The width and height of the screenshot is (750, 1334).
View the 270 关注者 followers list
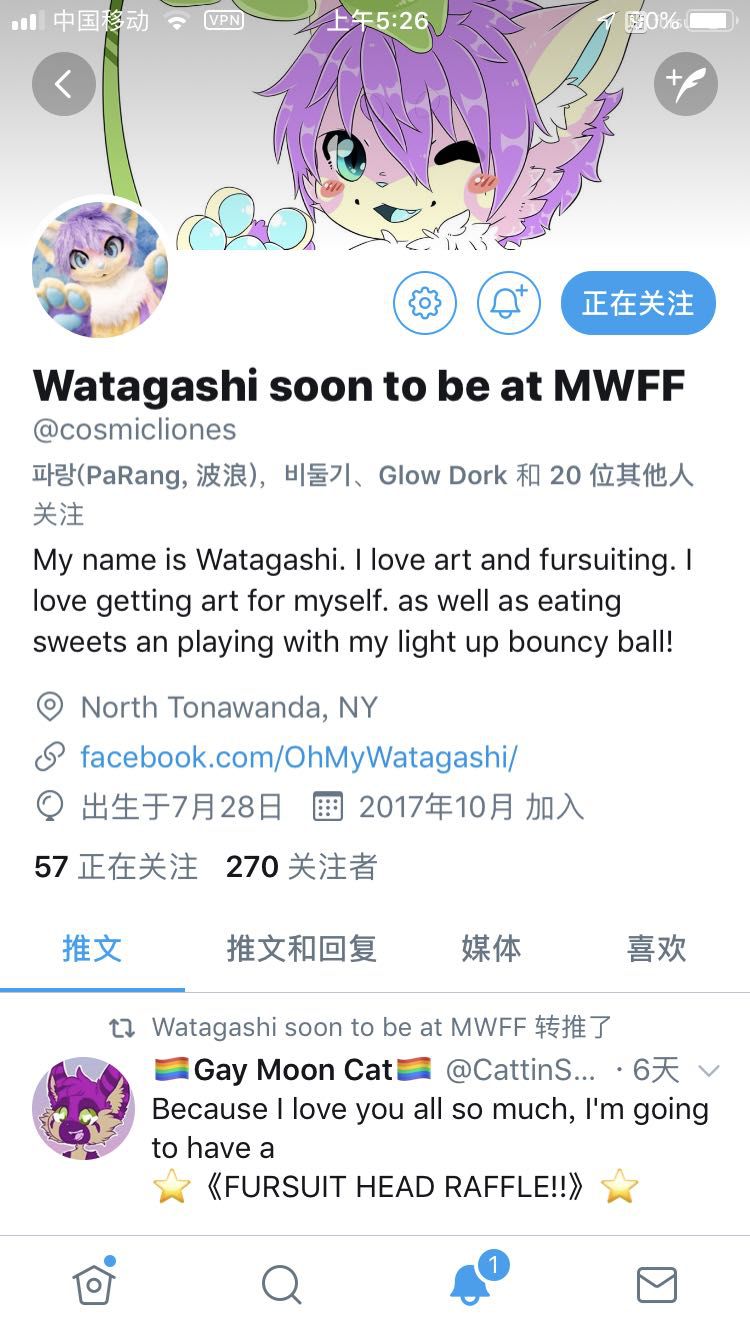click(x=302, y=866)
